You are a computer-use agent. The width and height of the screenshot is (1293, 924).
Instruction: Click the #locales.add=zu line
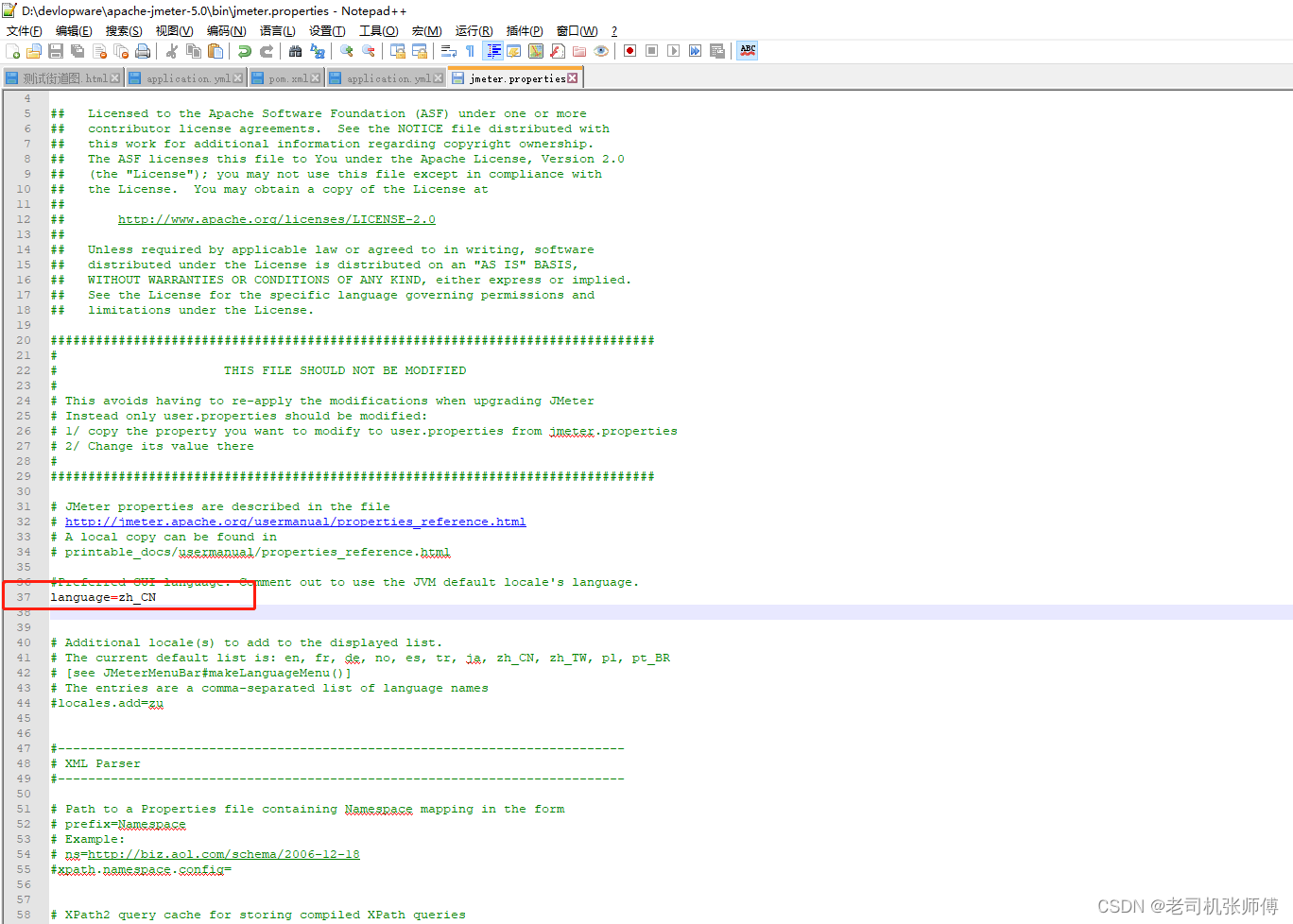coord(107,703)
